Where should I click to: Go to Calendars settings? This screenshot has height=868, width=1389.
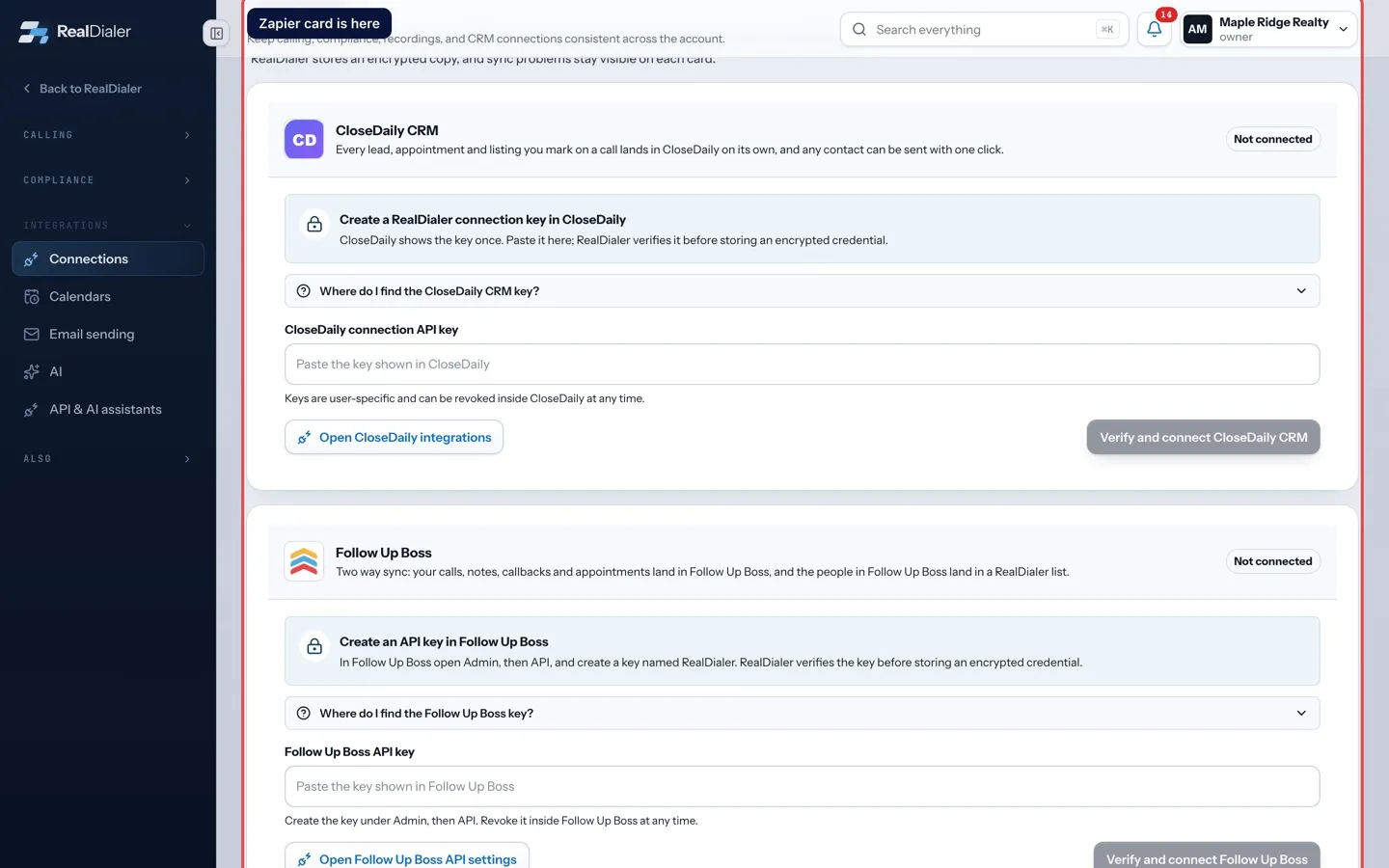point(108,296)
